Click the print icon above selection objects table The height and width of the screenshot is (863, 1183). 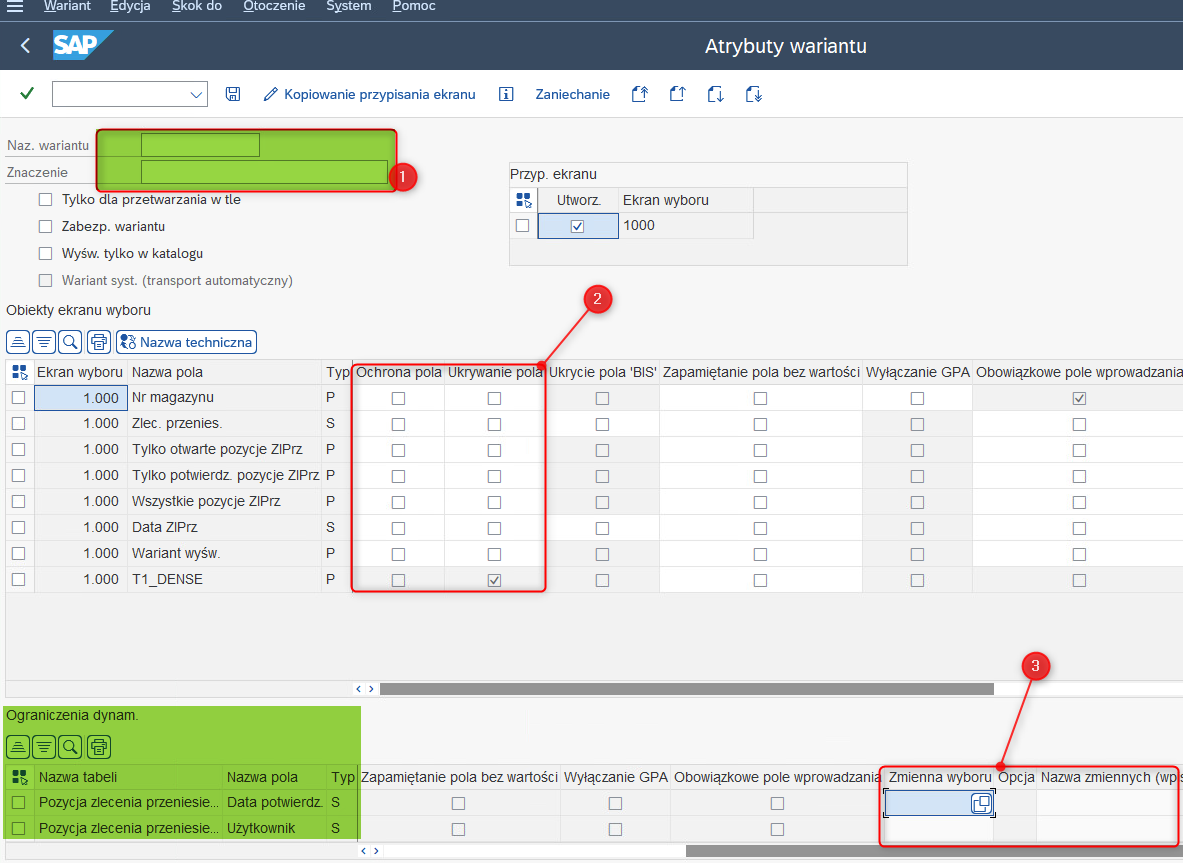tap(98, 342)
